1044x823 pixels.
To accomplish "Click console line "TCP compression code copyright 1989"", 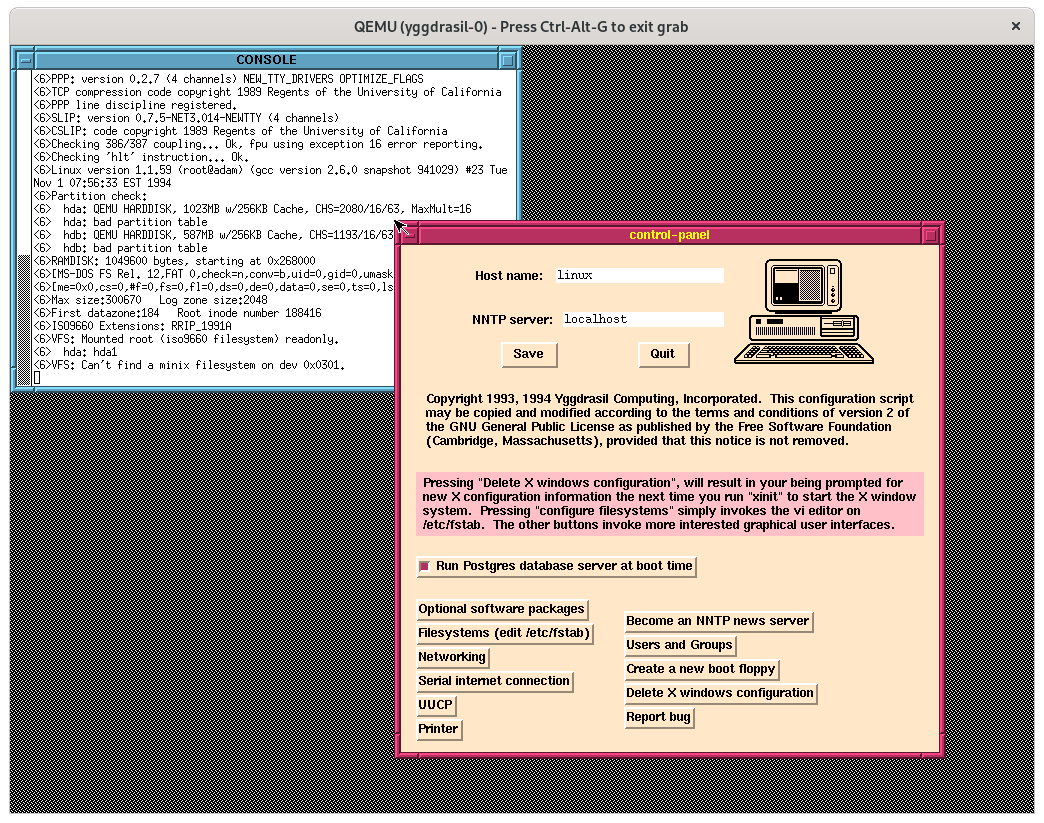I will coord(268,93).
